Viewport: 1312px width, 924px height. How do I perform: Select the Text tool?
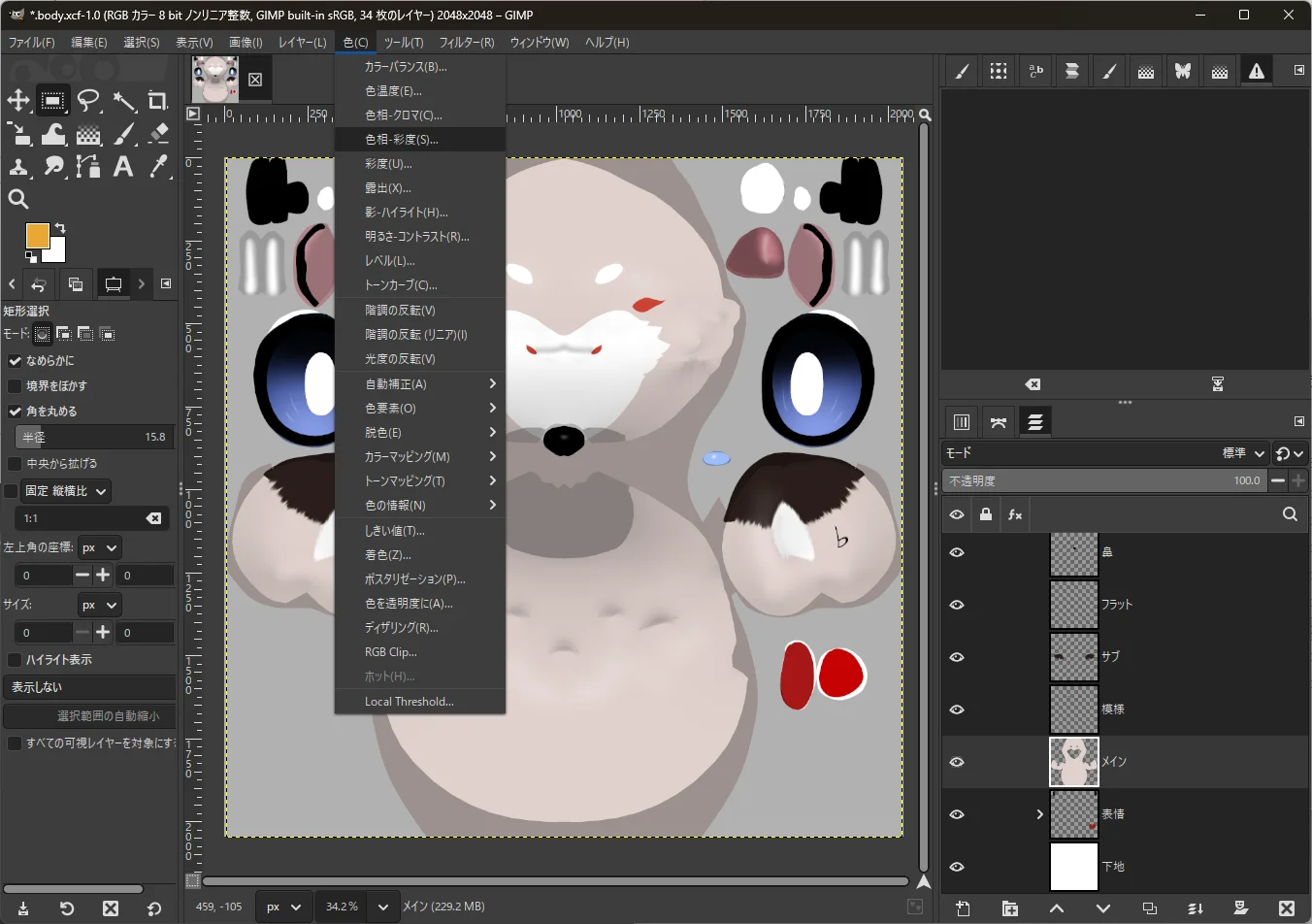click(123, 167)
